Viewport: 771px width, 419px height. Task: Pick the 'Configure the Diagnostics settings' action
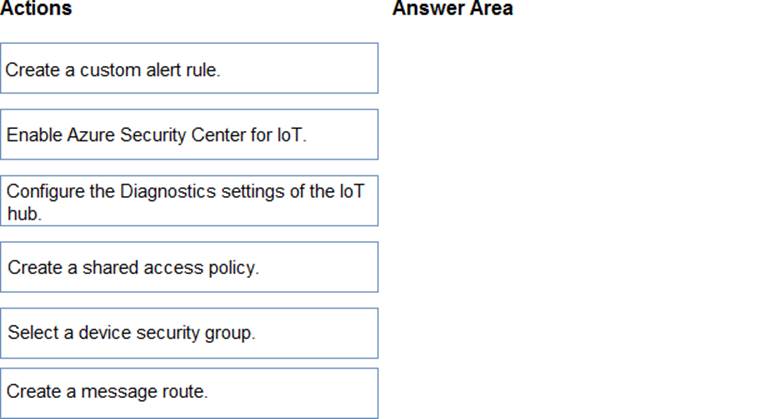click(189, 201)
